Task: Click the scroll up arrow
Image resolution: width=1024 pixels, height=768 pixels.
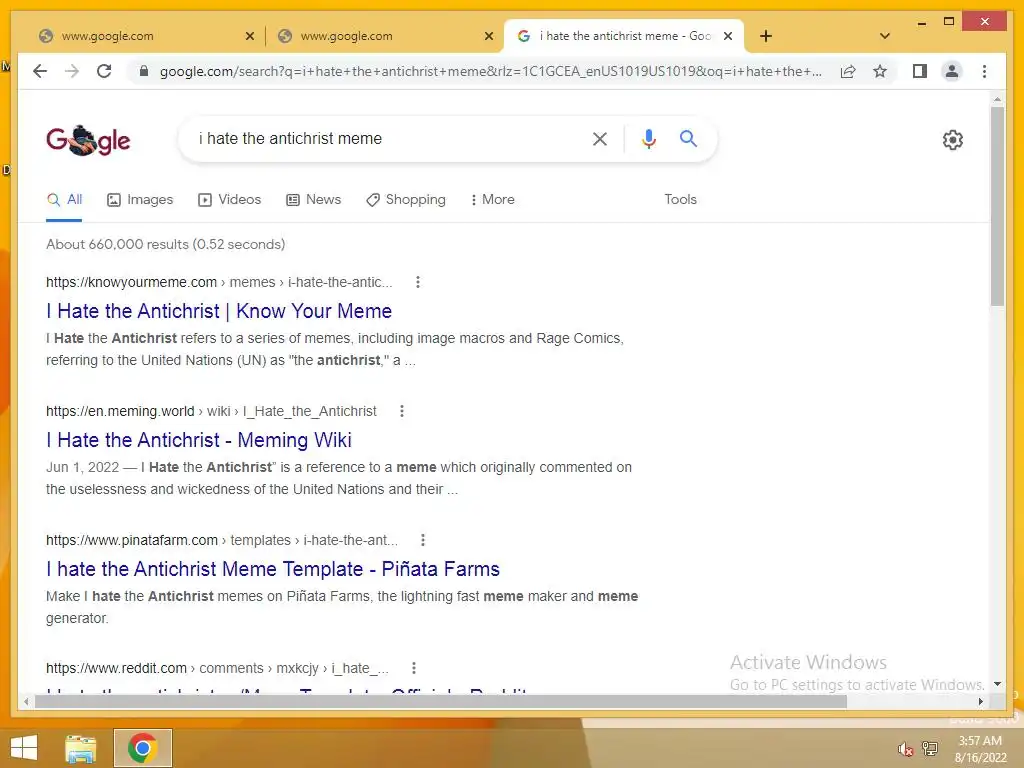Action: [997, 99]
